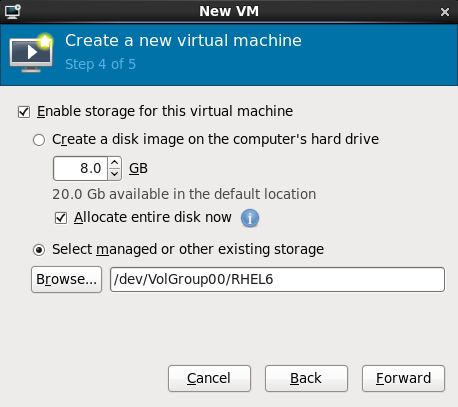Click the '20.0 Gb available in the default location' text

(x=184, y=194)
